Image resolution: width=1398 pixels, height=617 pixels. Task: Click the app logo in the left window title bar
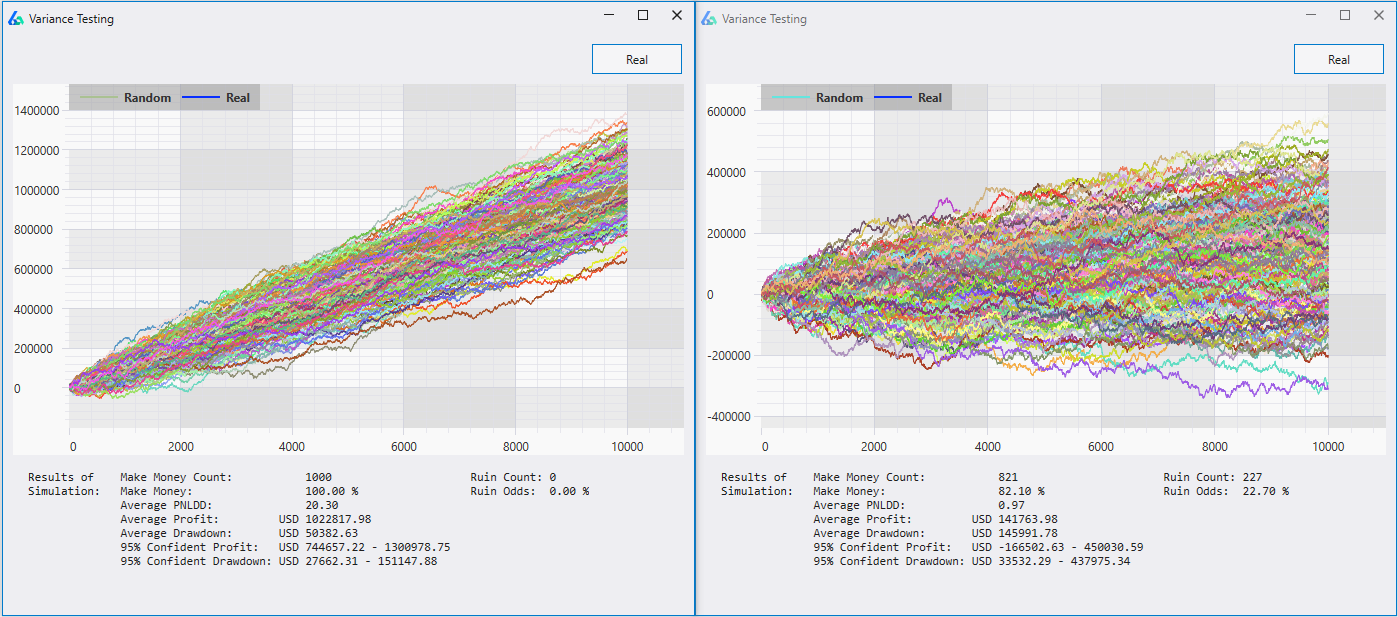(16, 18)
